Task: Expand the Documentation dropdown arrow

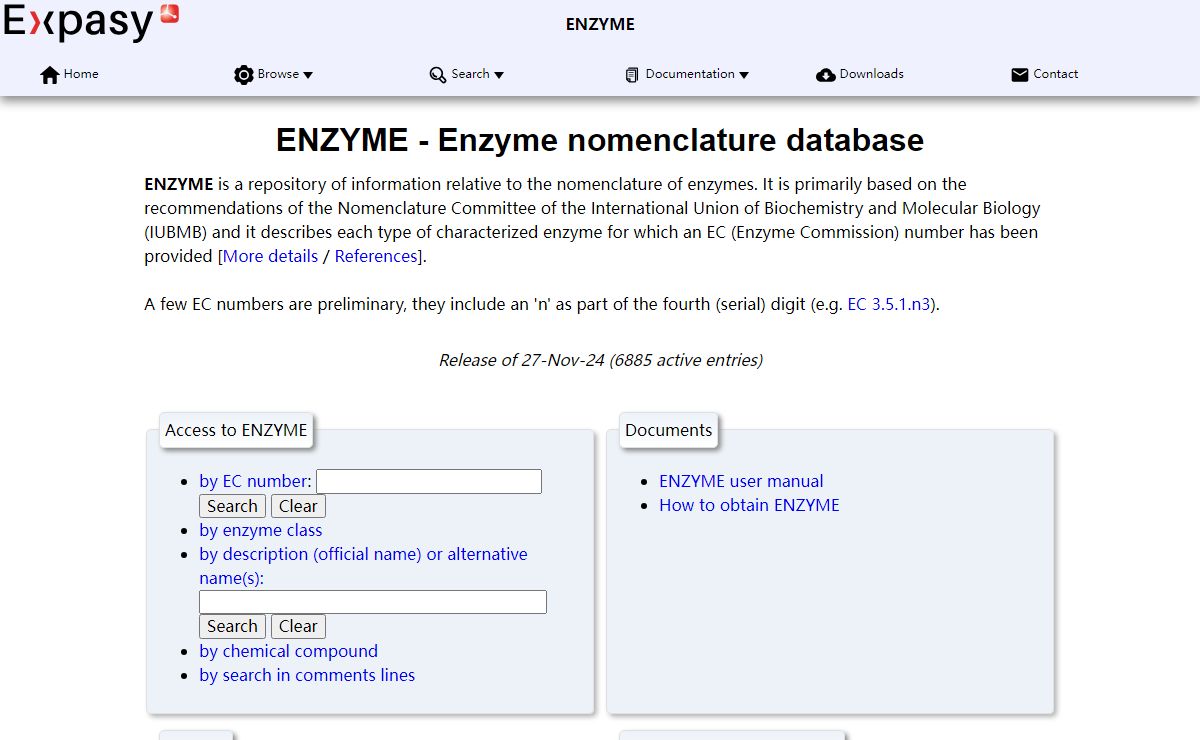Action: (744, 75)
